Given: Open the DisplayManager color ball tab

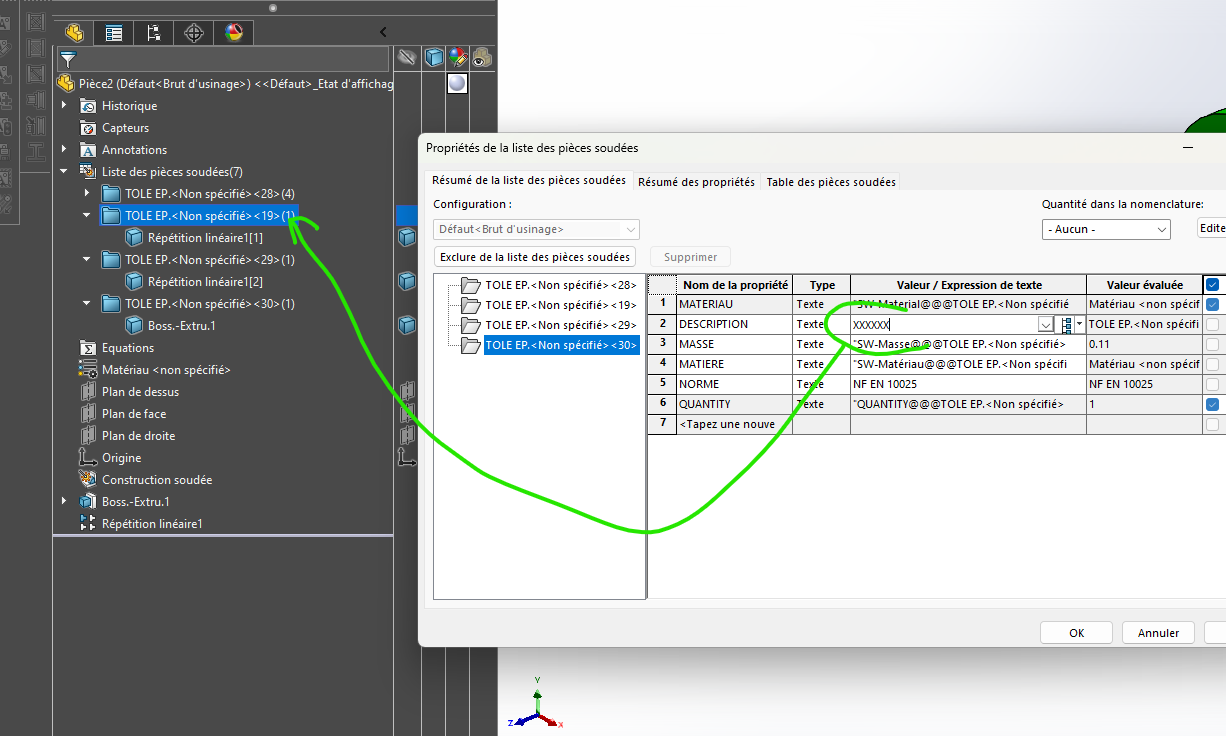Looking at the screenshot, I should coord(234,33).
